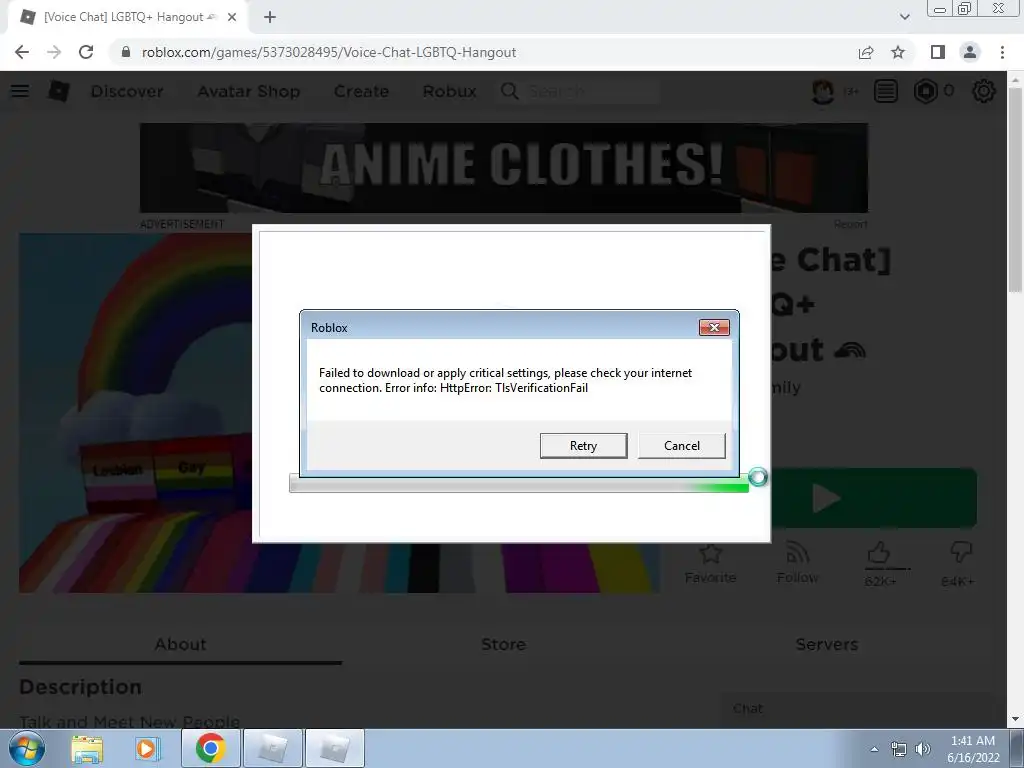Image resolution: width=1024 pixels, height=768 pixels.
Task: Open the Chrome side panel
Action: [938, 52]
